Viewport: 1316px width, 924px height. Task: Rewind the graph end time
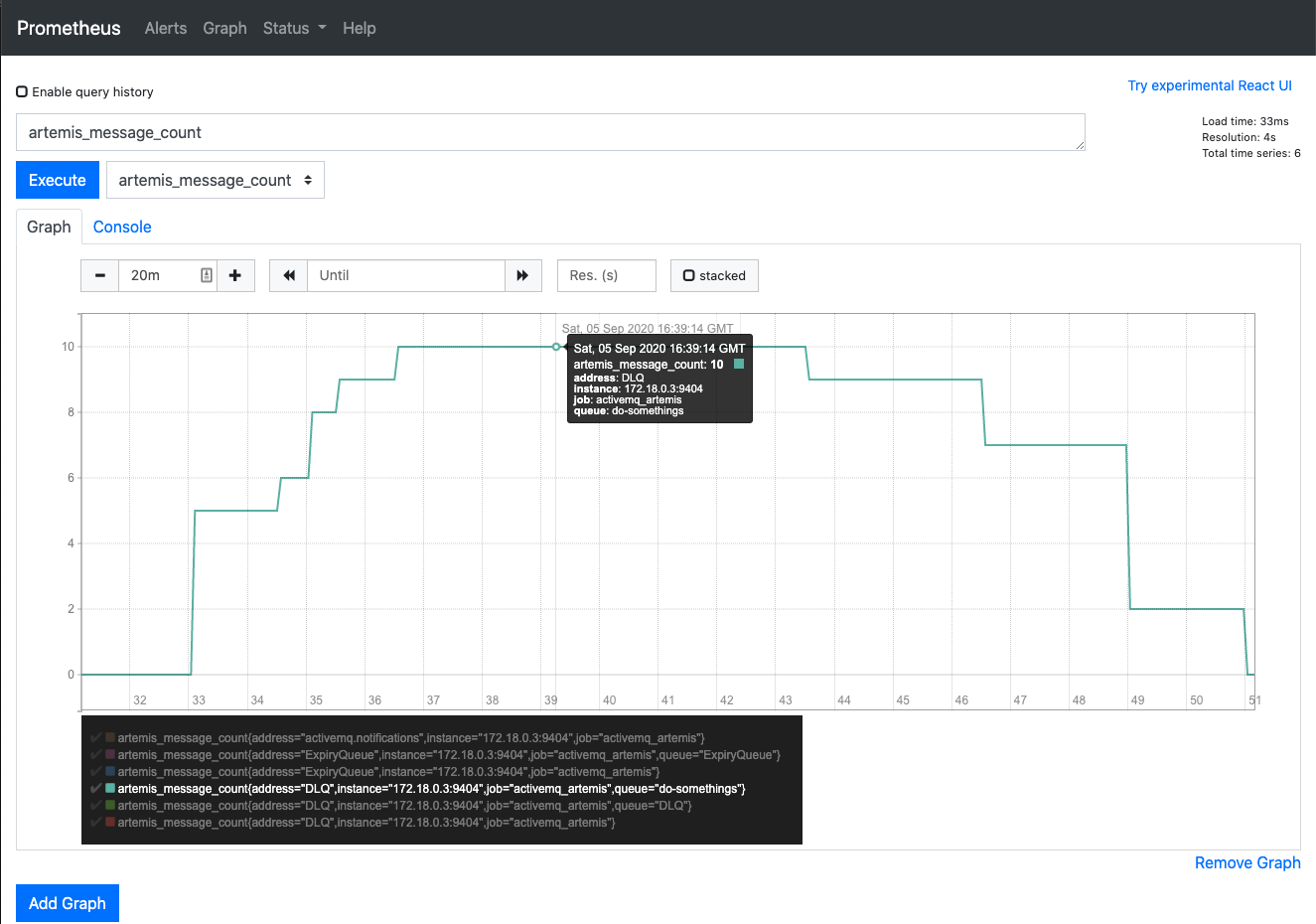point(289,275)
